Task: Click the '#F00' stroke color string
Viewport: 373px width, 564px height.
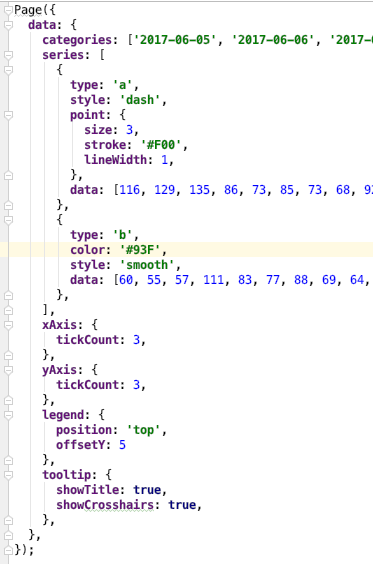Action: point(161,145)
